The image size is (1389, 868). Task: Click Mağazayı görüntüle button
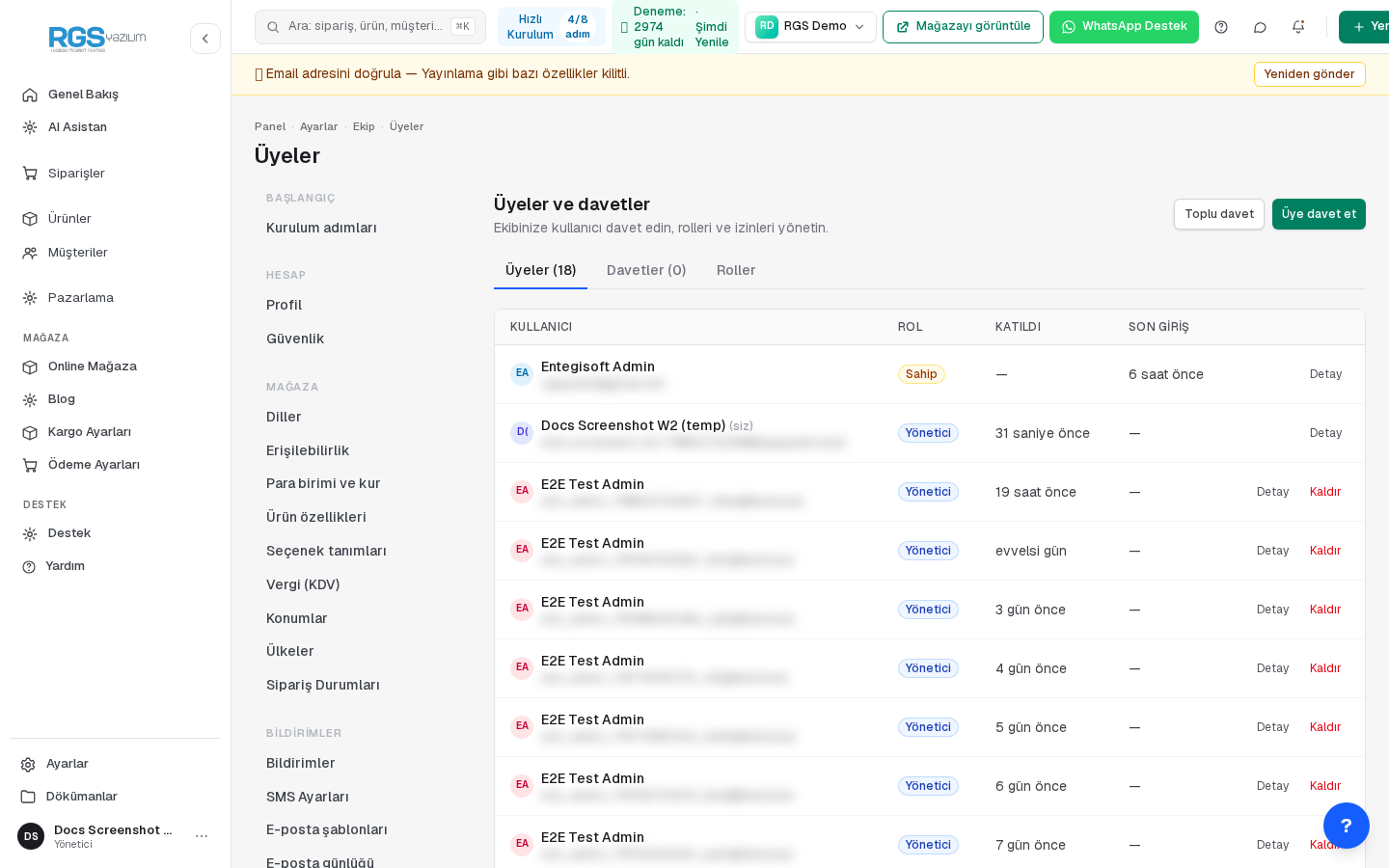point(963,27)
